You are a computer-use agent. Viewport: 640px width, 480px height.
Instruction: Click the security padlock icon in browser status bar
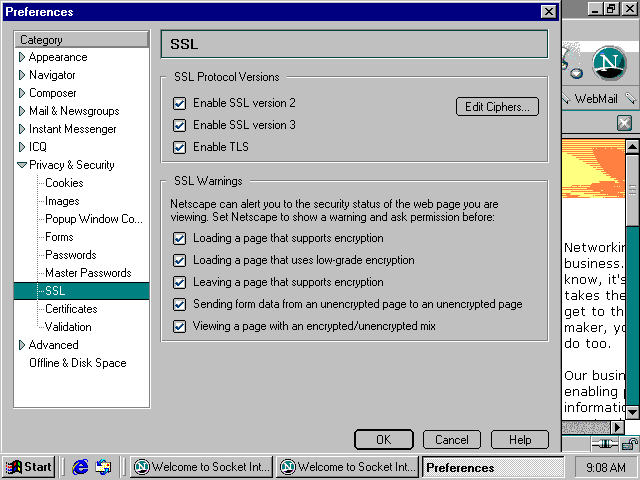click(630, 444)
